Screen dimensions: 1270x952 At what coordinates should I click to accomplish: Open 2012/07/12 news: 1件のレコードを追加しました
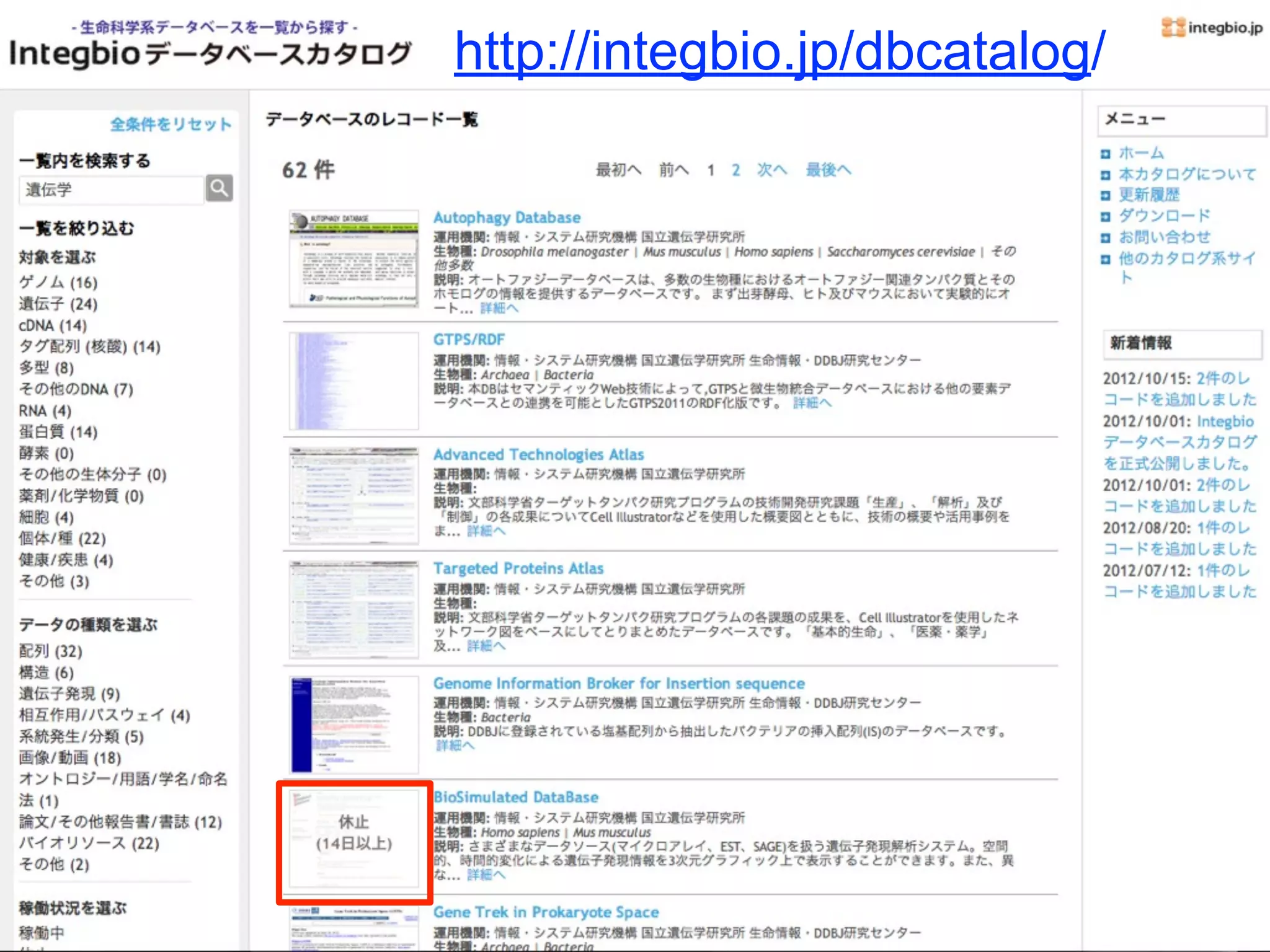pyautogui.click(x=1180, y=581)
